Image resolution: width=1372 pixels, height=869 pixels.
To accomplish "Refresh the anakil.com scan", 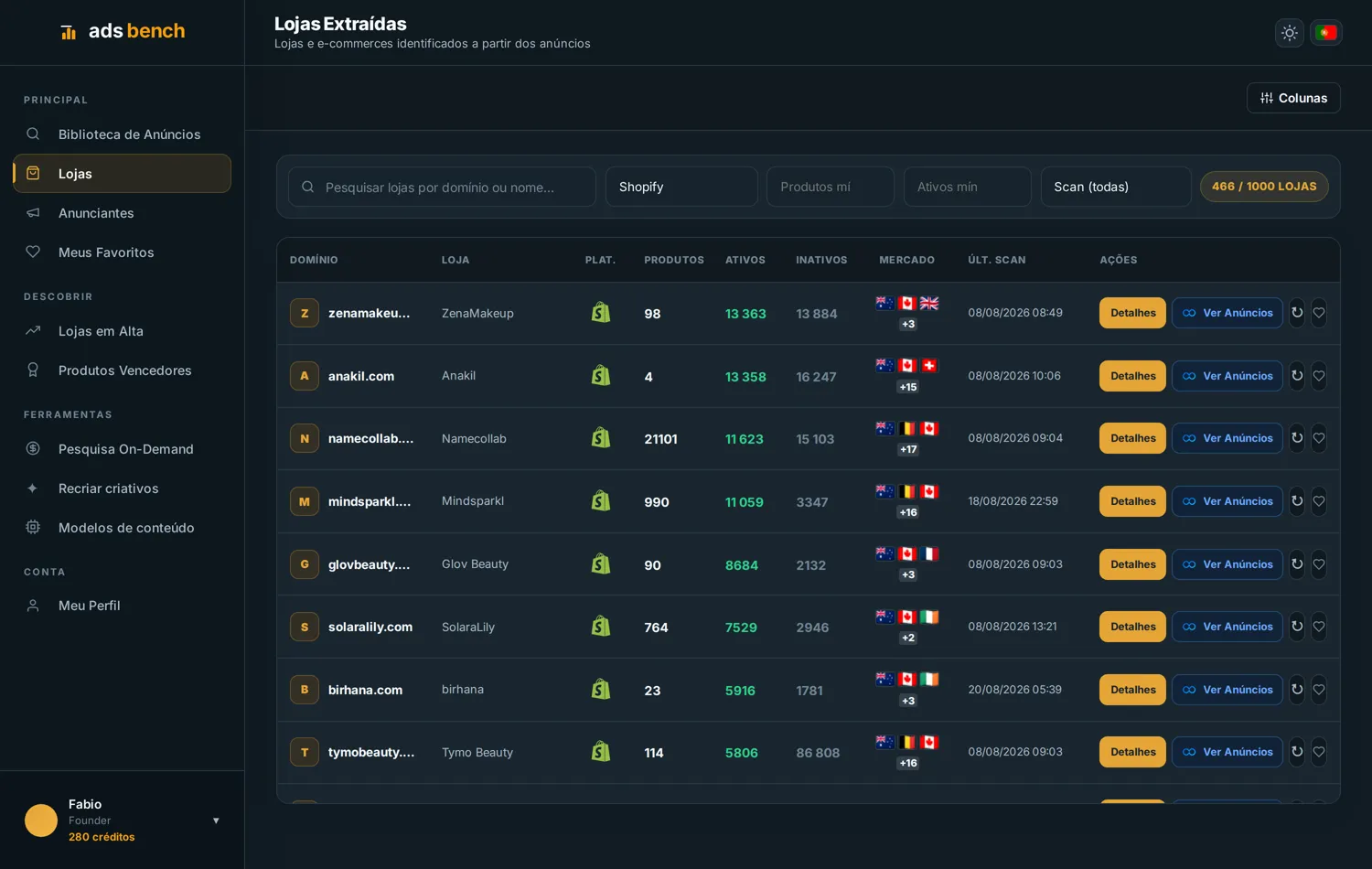I will (1297, 376).
